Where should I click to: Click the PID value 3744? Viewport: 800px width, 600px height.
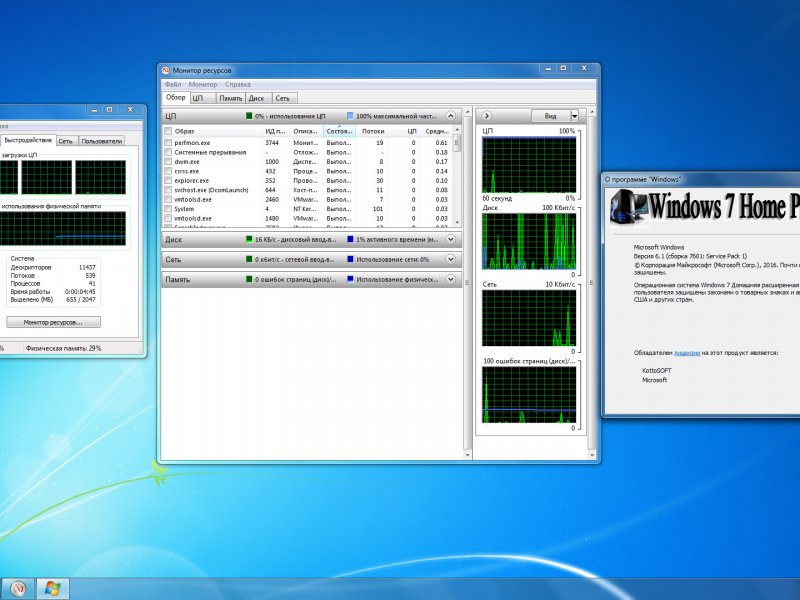272,143
